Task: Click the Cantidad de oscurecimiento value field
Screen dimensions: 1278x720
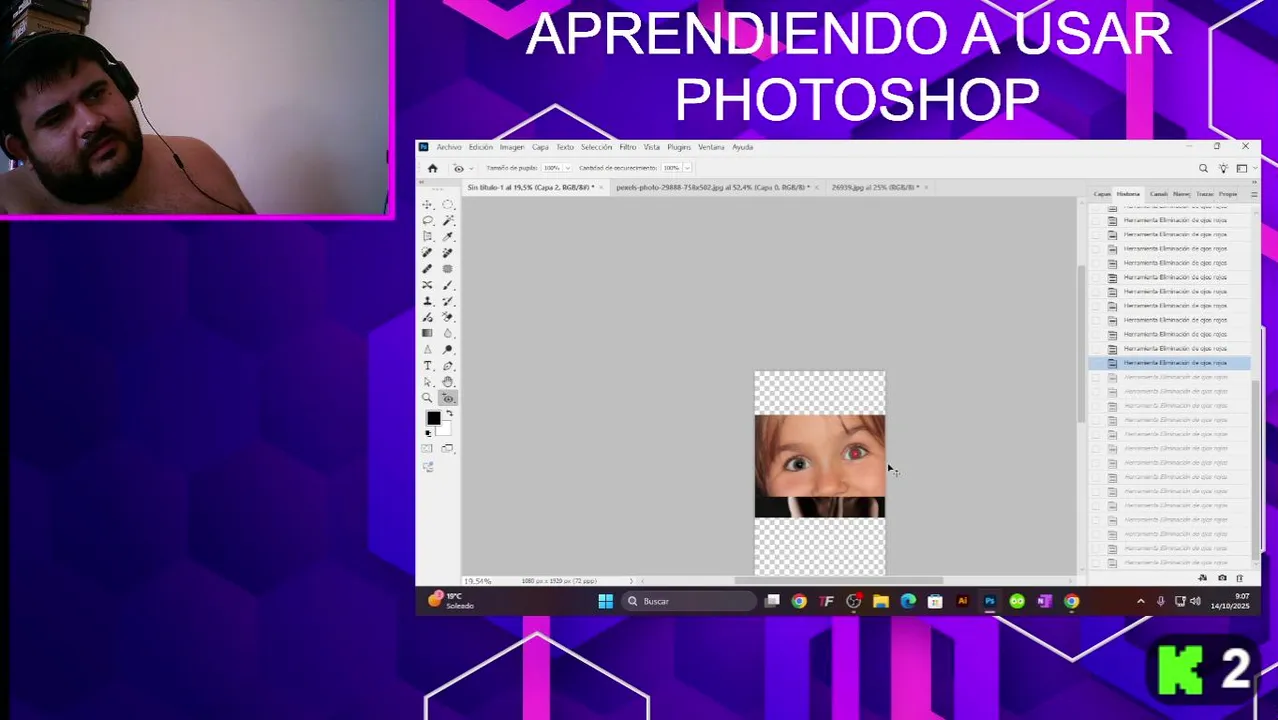Action: click(671, 168)
